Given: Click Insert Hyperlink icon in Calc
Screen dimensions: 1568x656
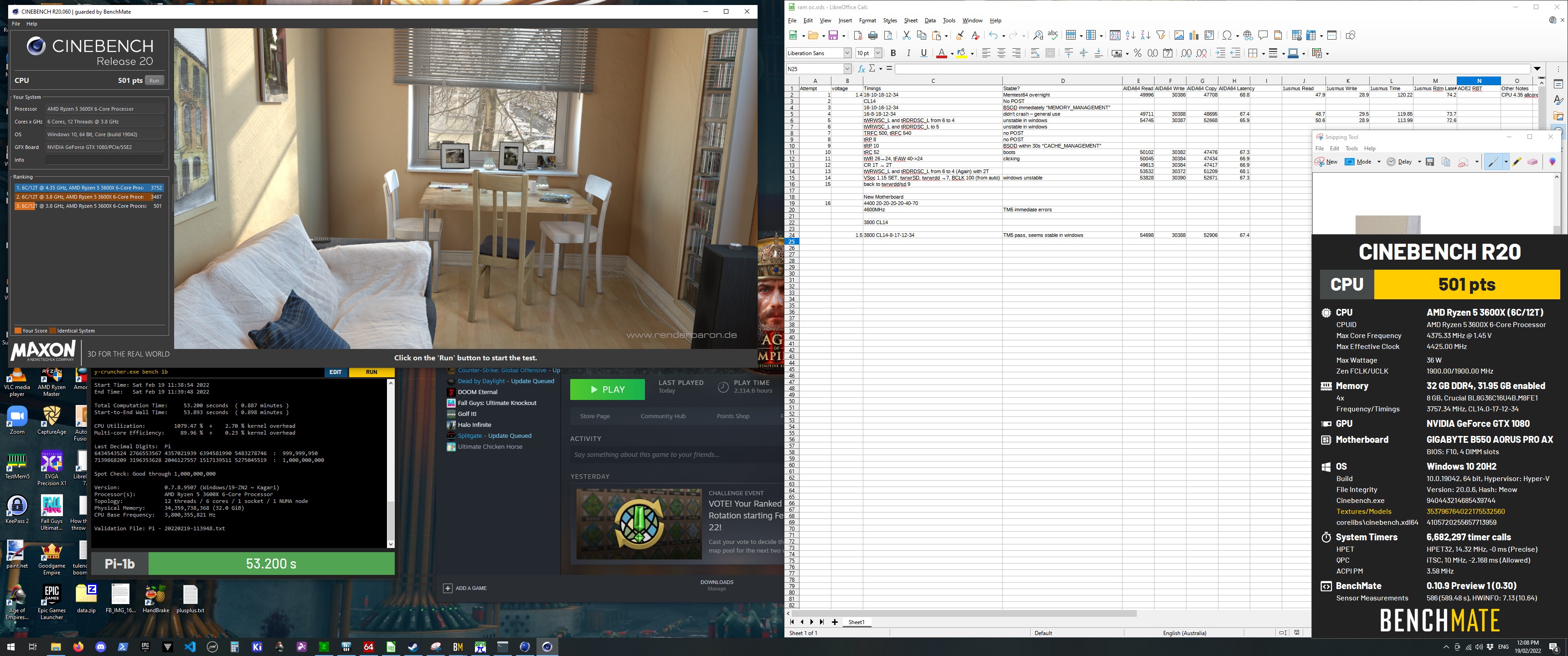Looking at the screenshot, I should (x=1248, y=35).
